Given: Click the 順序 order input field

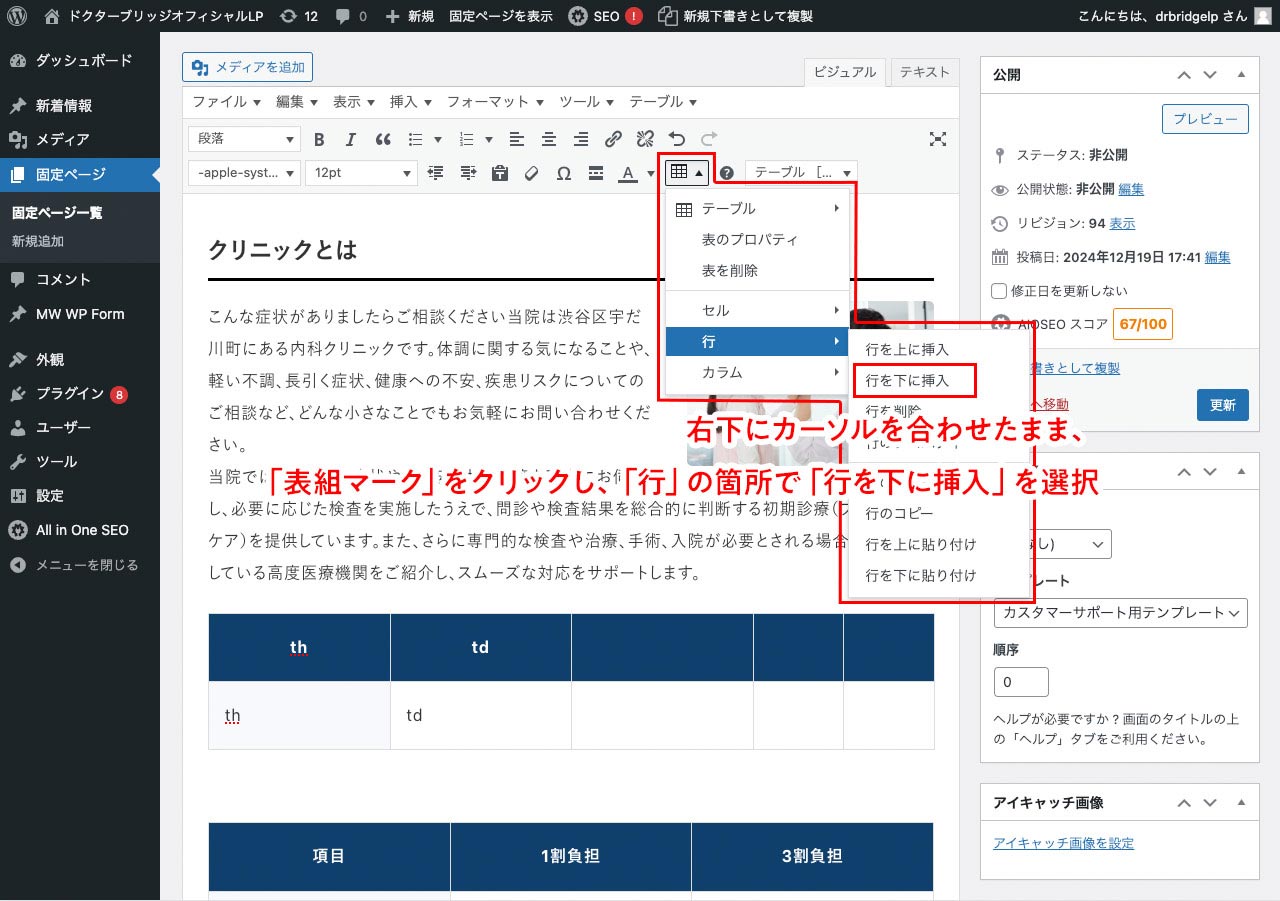Looking at the screenshot, I should click(1021, 682).
